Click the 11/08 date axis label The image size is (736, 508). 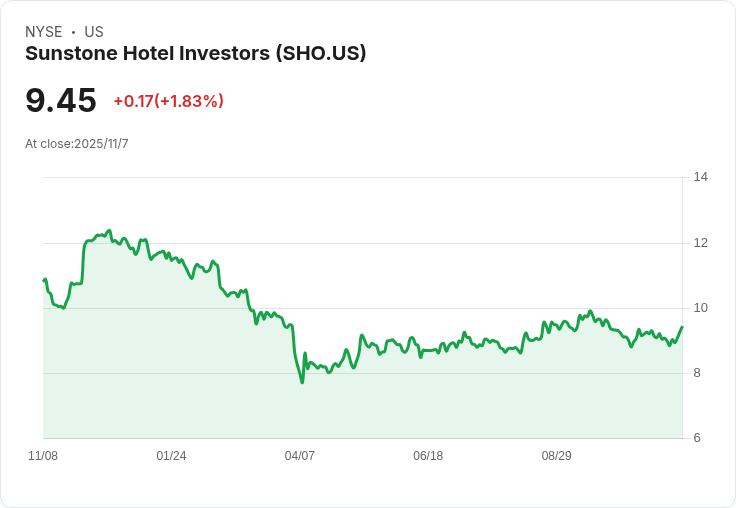[x=43, y=455]
